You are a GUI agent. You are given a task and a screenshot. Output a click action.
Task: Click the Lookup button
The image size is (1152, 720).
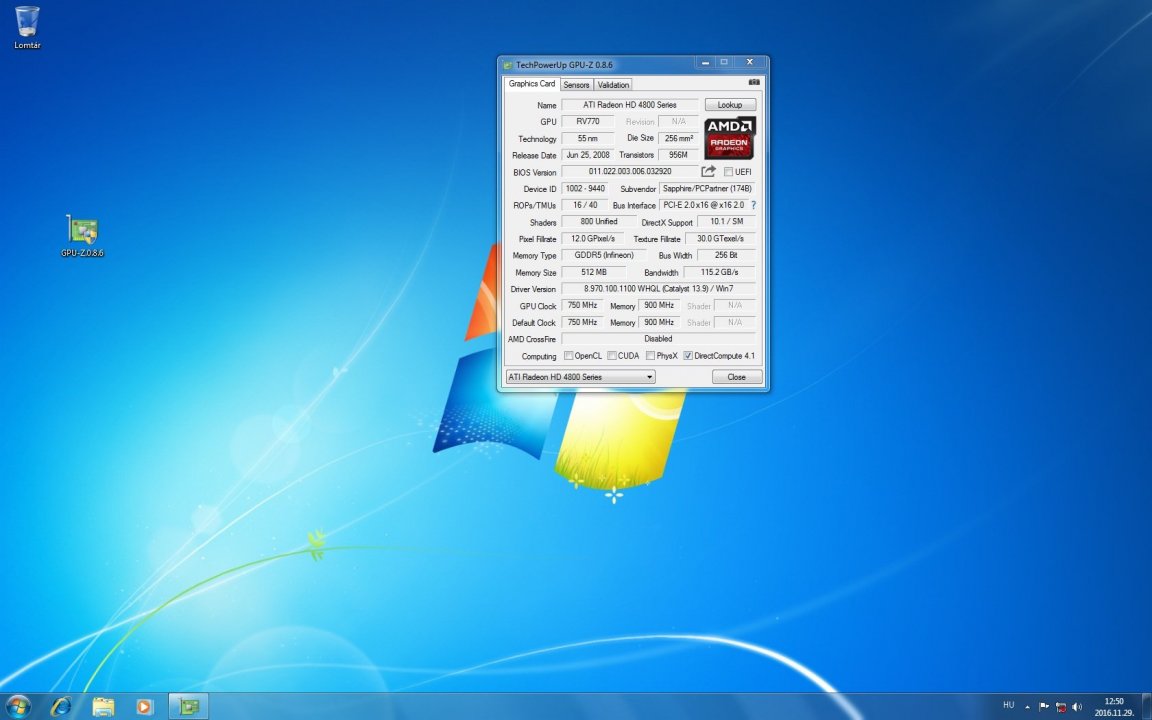point(730,105)
